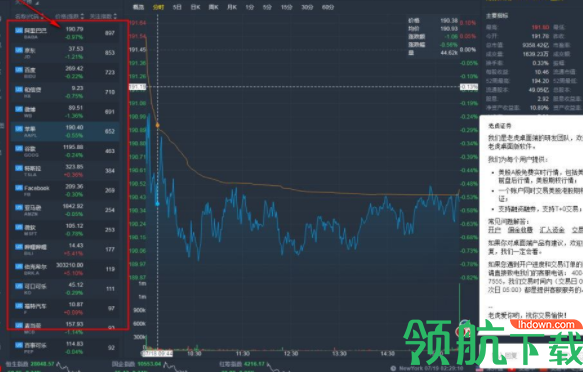Switch to the 15分 minute chart
Screen dimensions: 583x372
click(x=286, y=7)
